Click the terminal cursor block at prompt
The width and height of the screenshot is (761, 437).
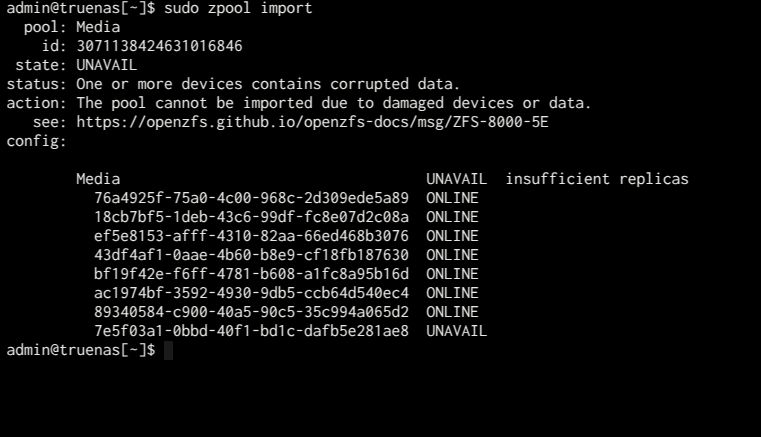[x=168, y=350]
